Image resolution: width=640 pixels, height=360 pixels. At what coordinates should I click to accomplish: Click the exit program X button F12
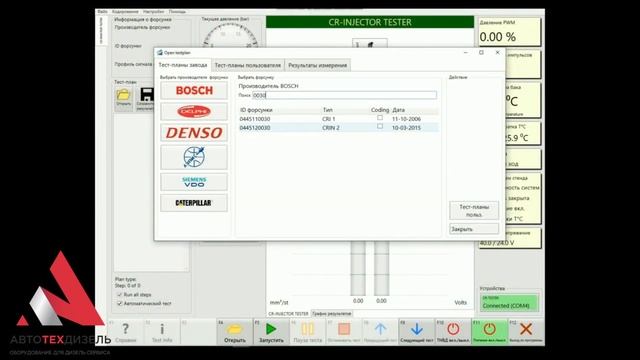[526, 331]
